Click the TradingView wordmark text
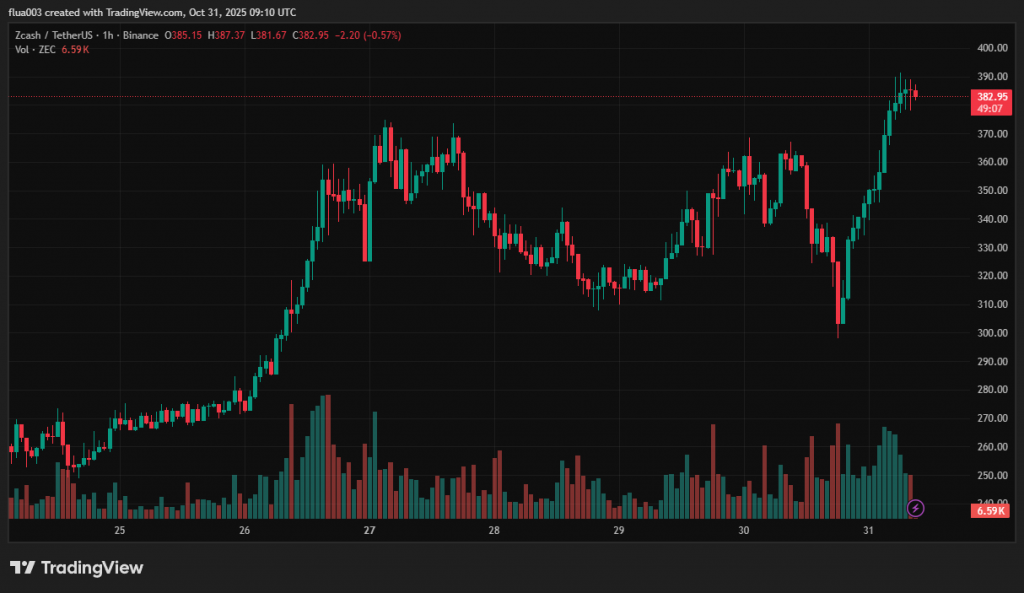 click(x=91, y=568)
